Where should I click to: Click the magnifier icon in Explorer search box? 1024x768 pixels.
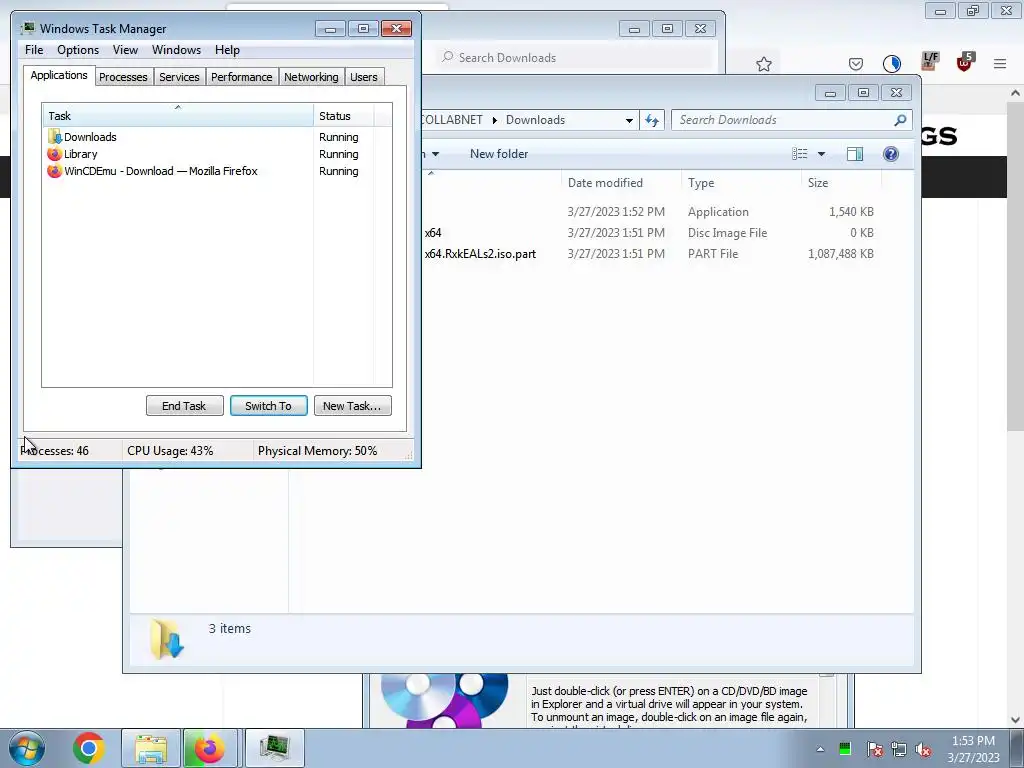[x=901, y=120]
